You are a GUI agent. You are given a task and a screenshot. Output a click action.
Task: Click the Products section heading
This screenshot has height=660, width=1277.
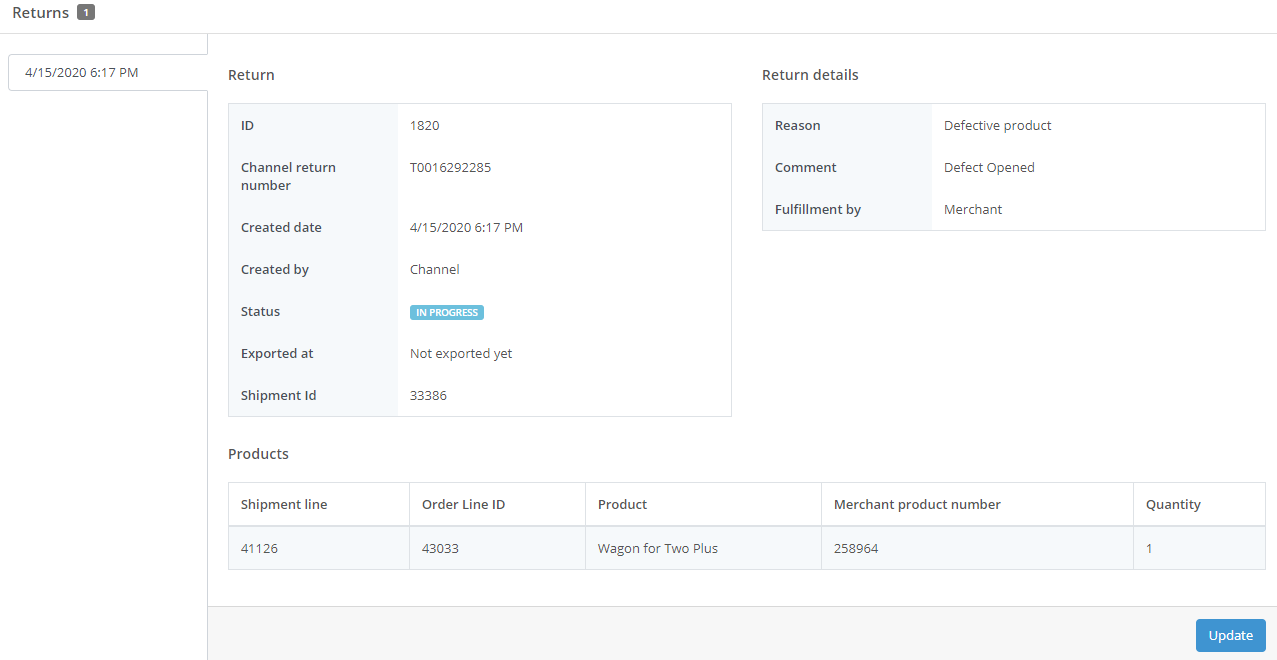258,454
